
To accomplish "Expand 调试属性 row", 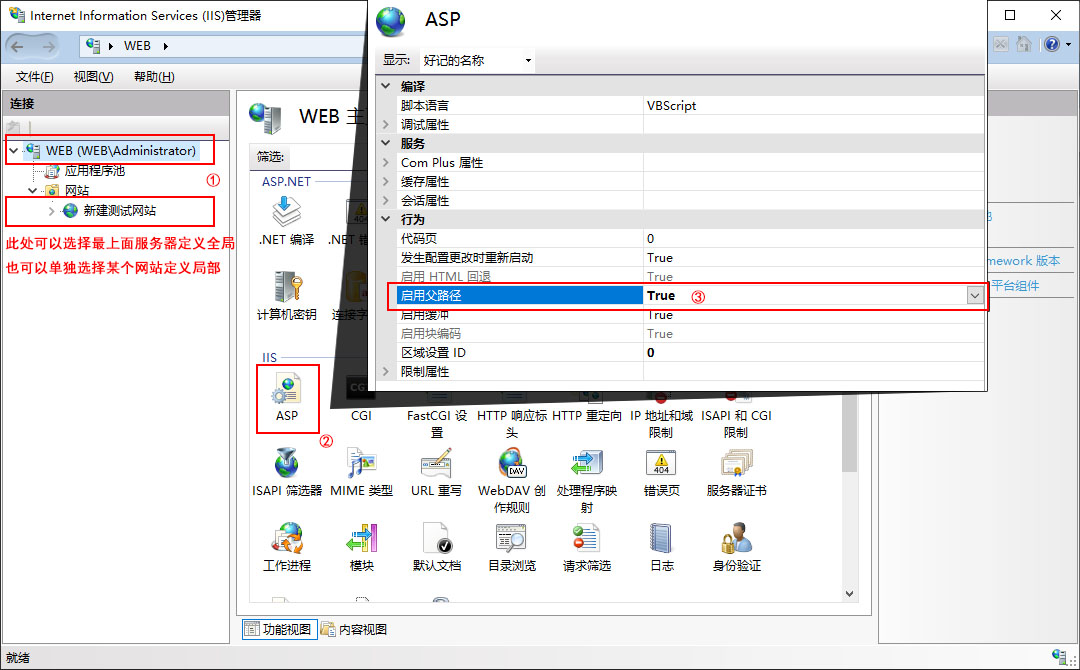I will pyautogui.click(x=386, y=125).
